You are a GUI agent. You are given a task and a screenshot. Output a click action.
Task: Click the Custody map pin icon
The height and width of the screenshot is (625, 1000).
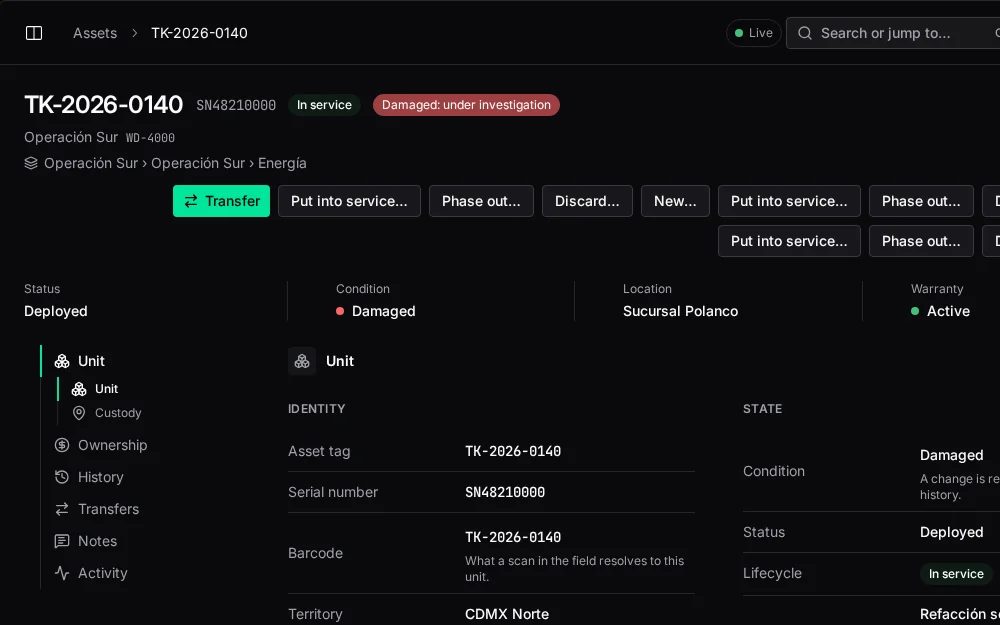[79, 413]
